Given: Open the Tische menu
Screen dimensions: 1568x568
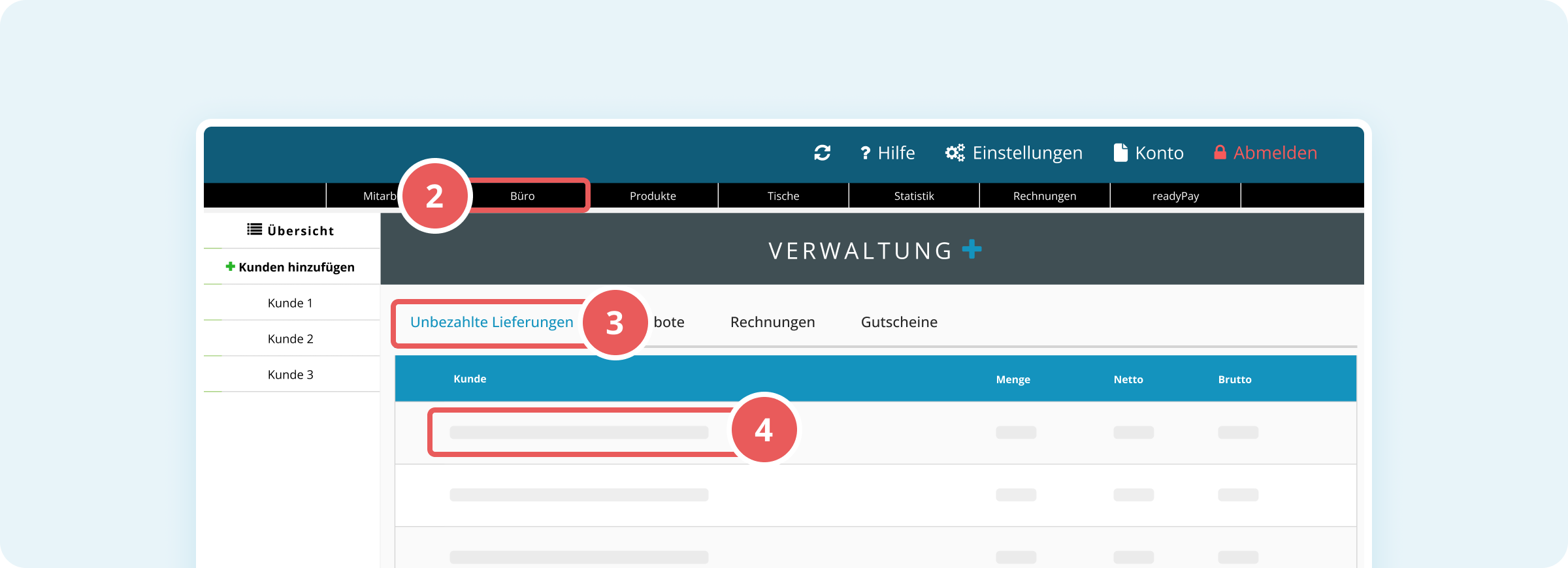Looking at the screenshot, I should click(x=783, y=196).
